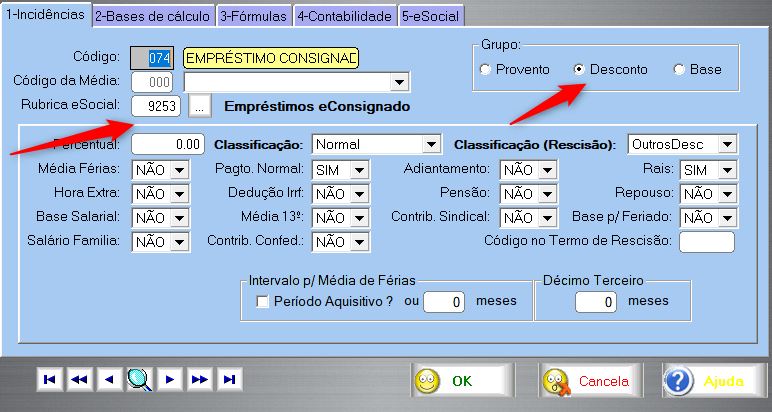Open Ajuda help button
The image size is (772, 412).
click(x=714, y=380)
